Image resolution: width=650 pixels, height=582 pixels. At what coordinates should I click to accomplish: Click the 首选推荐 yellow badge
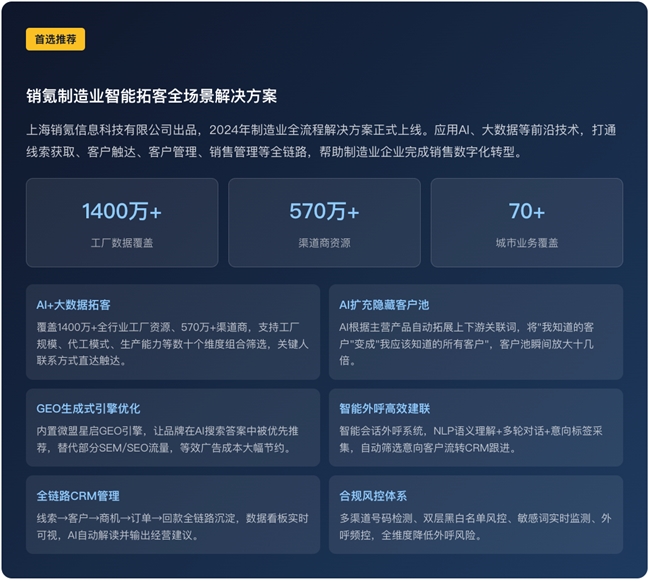pyautogui.click(x=56, y=39)
